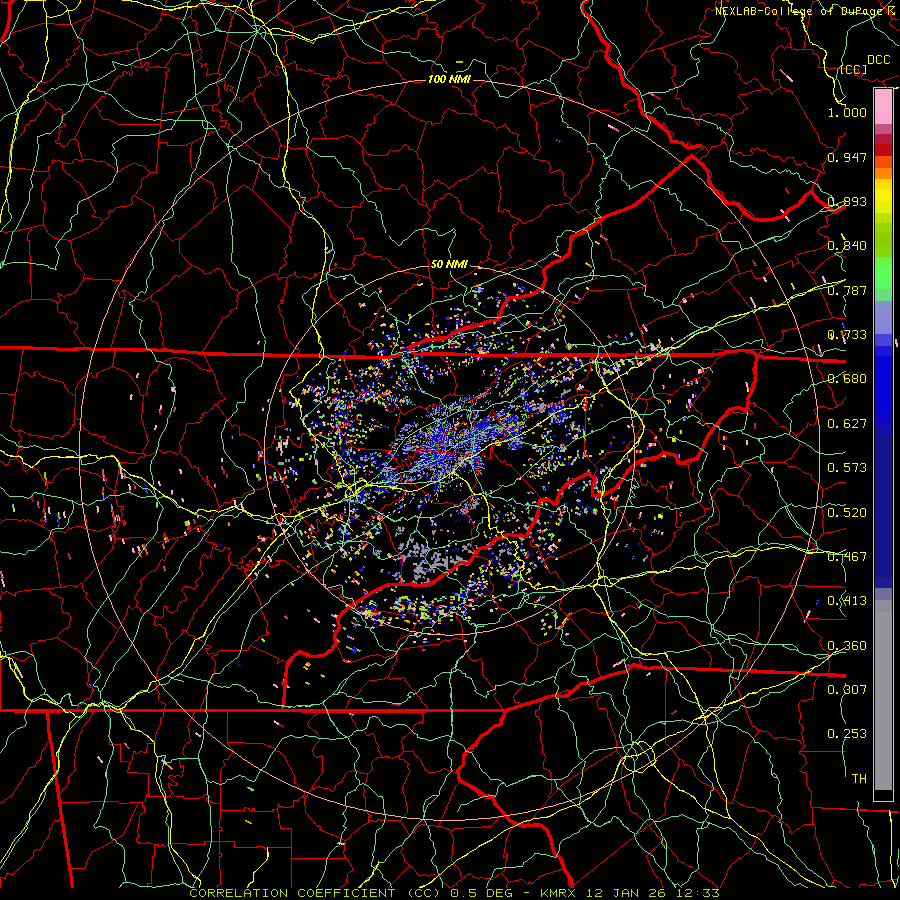900x900 pixels.
Task: Select the 0.520 legend value
Action: coord(847,513)
